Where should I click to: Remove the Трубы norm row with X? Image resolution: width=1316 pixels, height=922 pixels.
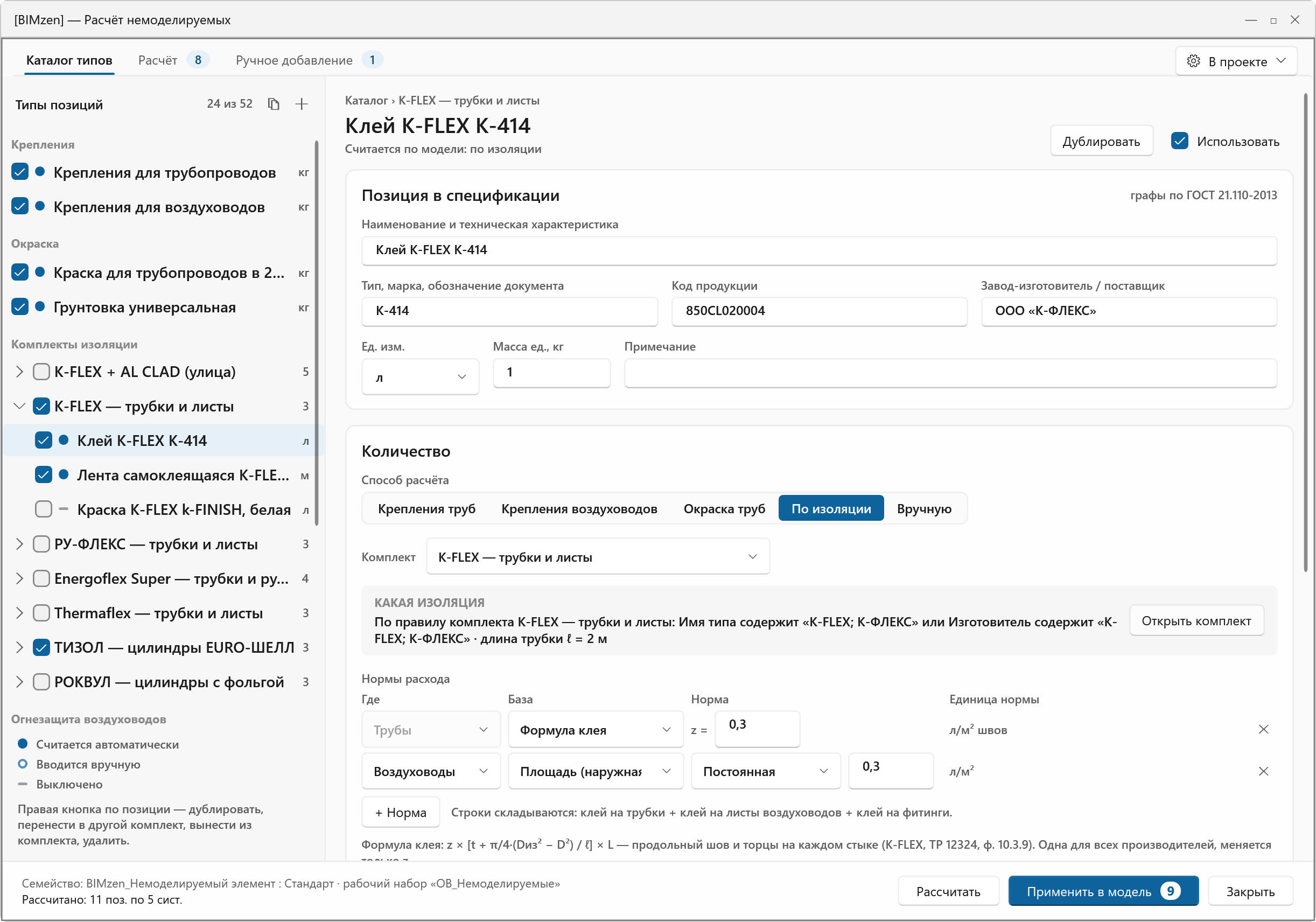click(x=1263, y=729)
